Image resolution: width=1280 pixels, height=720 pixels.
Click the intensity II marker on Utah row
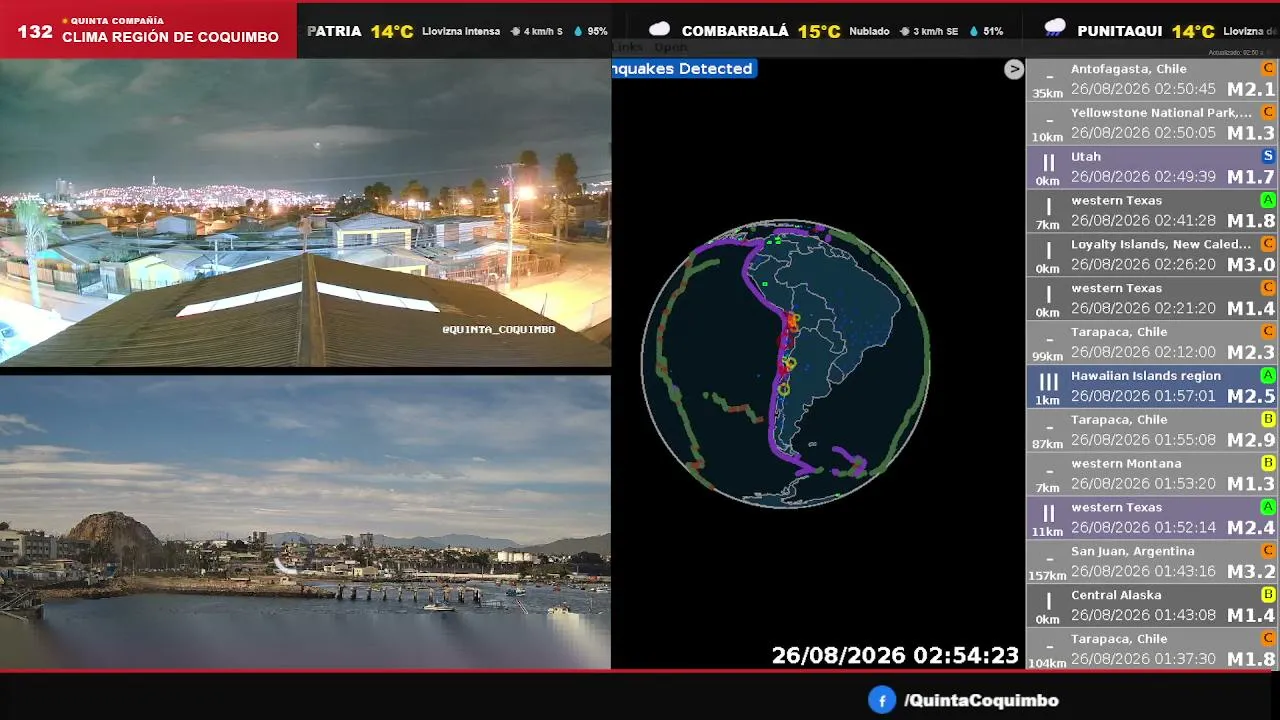(x=1048, y=163)
